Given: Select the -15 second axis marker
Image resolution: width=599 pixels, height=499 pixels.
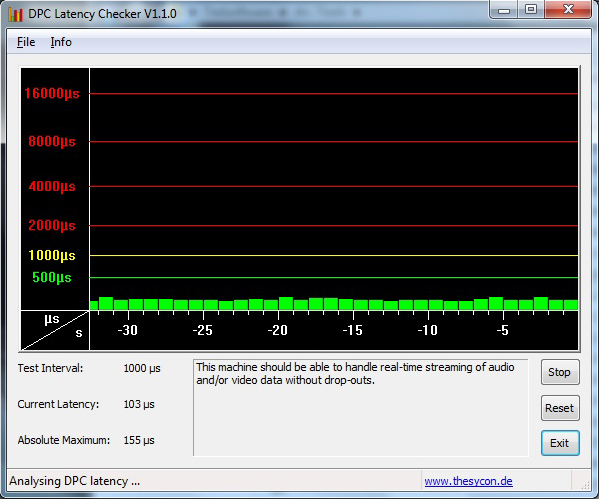Looking at the screenshot, I should click(x=352, y=330).
